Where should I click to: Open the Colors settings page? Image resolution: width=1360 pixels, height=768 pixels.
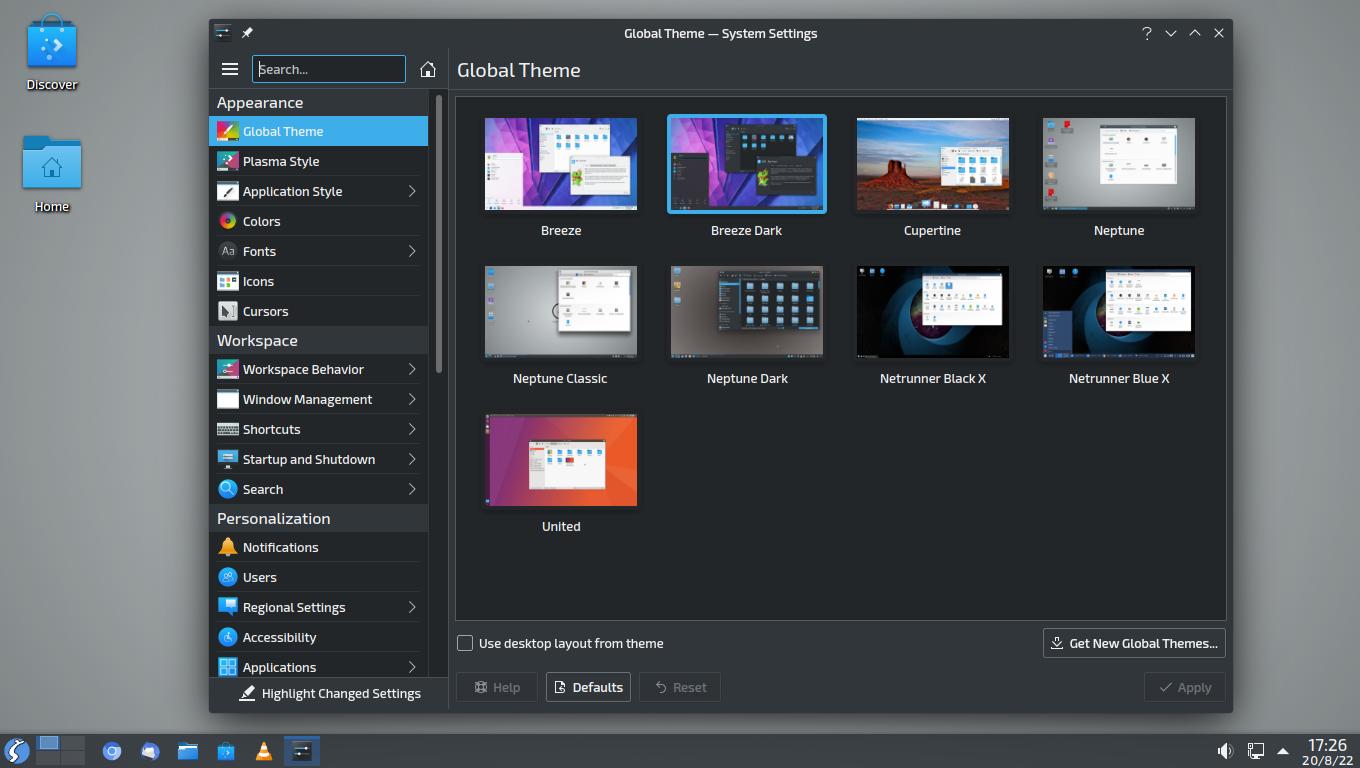tap(318, 221)
